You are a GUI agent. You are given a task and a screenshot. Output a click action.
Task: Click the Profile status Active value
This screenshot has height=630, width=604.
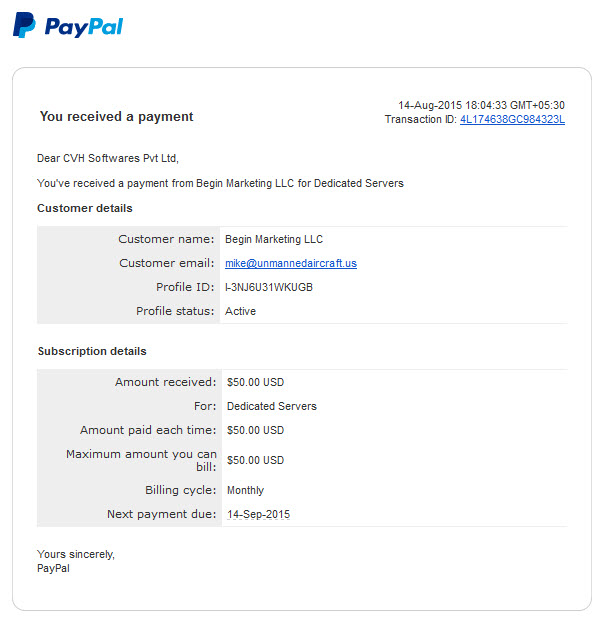click(240, 311)
